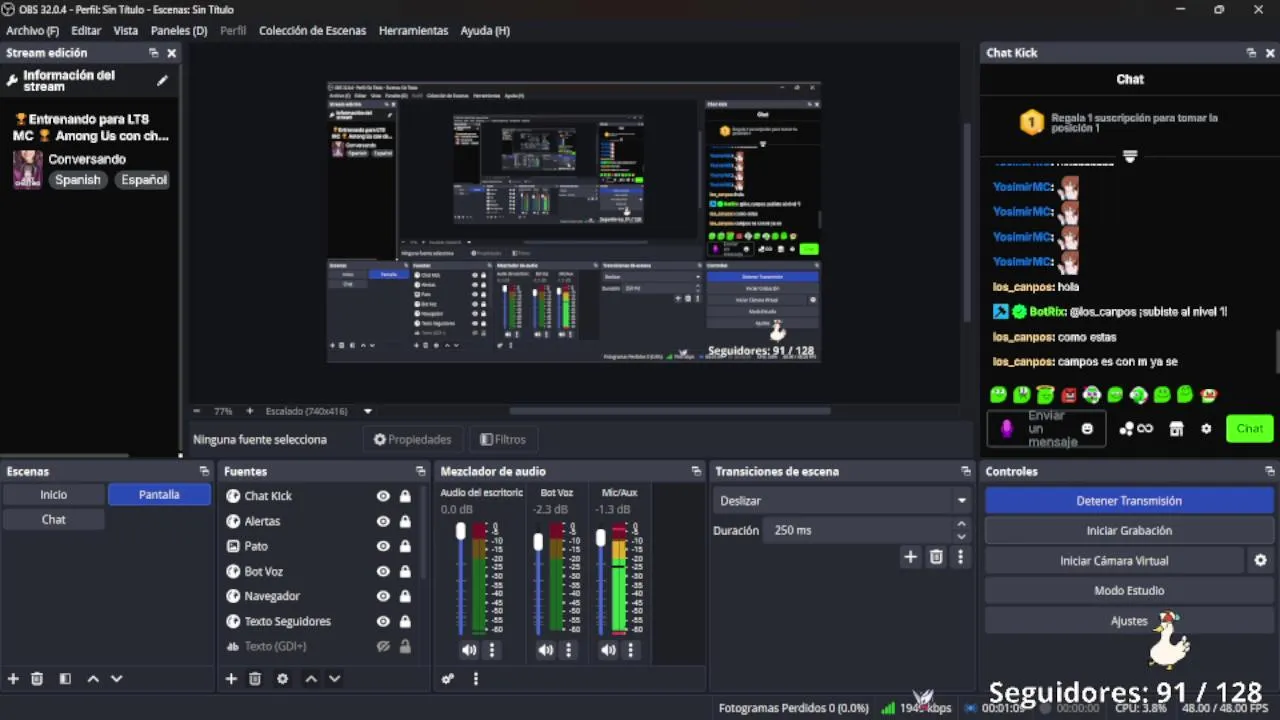Open the Paneles menu
This screenshot has height=720, width=1280.
[x=179, y=30]
